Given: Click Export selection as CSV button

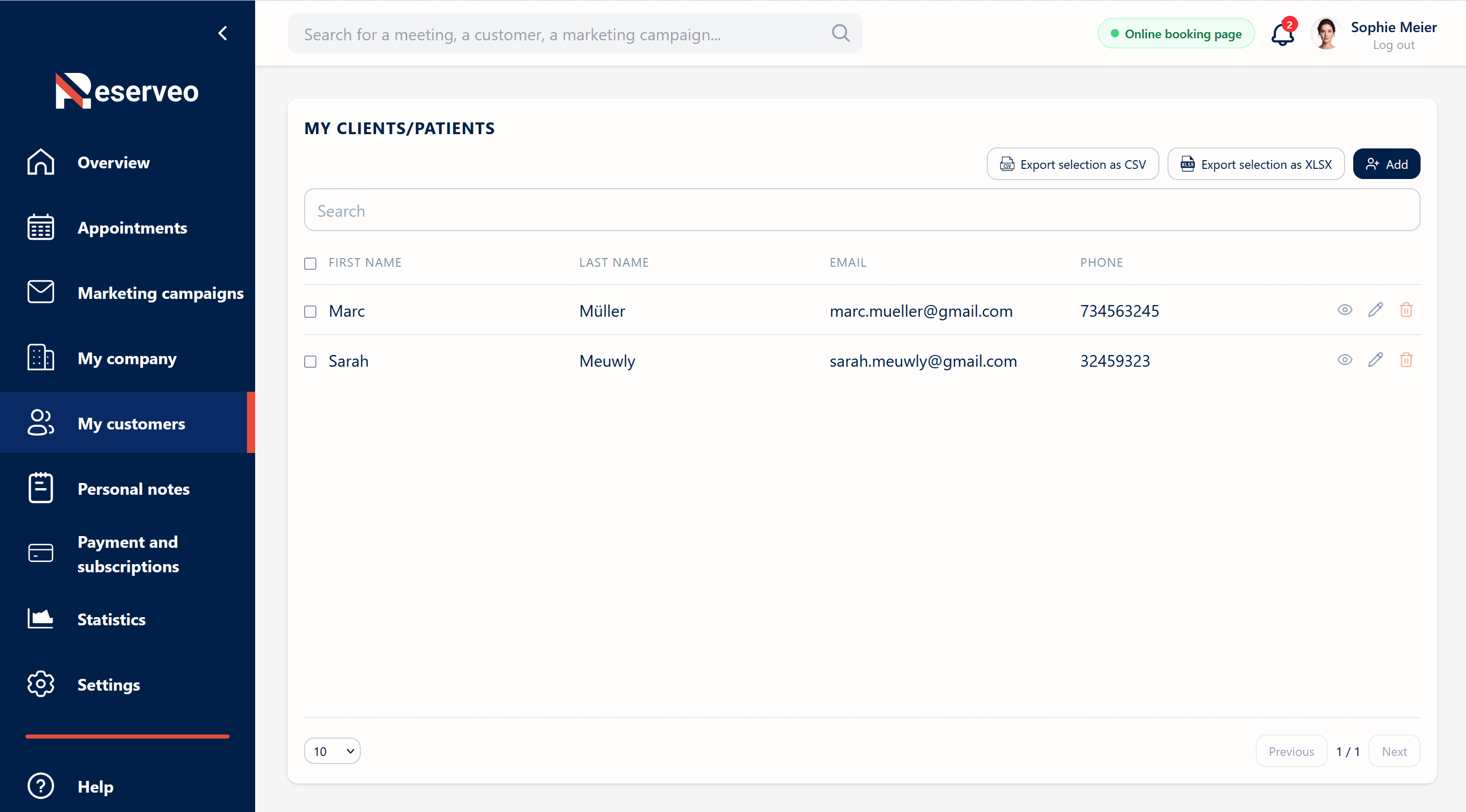Looking at the screenshot, I should [x=1073, y=164].
